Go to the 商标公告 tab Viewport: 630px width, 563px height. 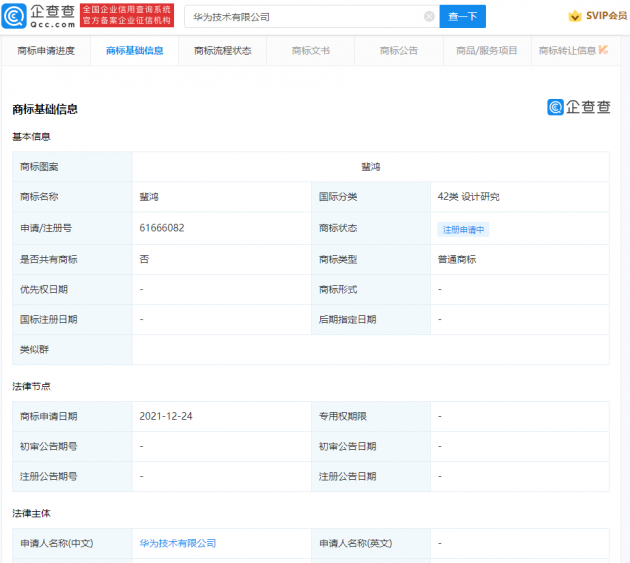tap(398, 50)
